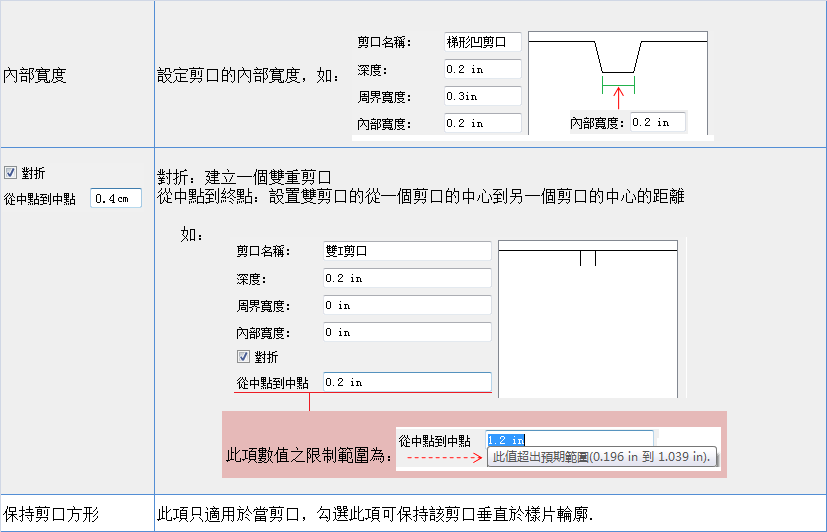
Task: Click the 內部寬度 field beneath the trapezoid diagram
Action: [x=663, y=122]
